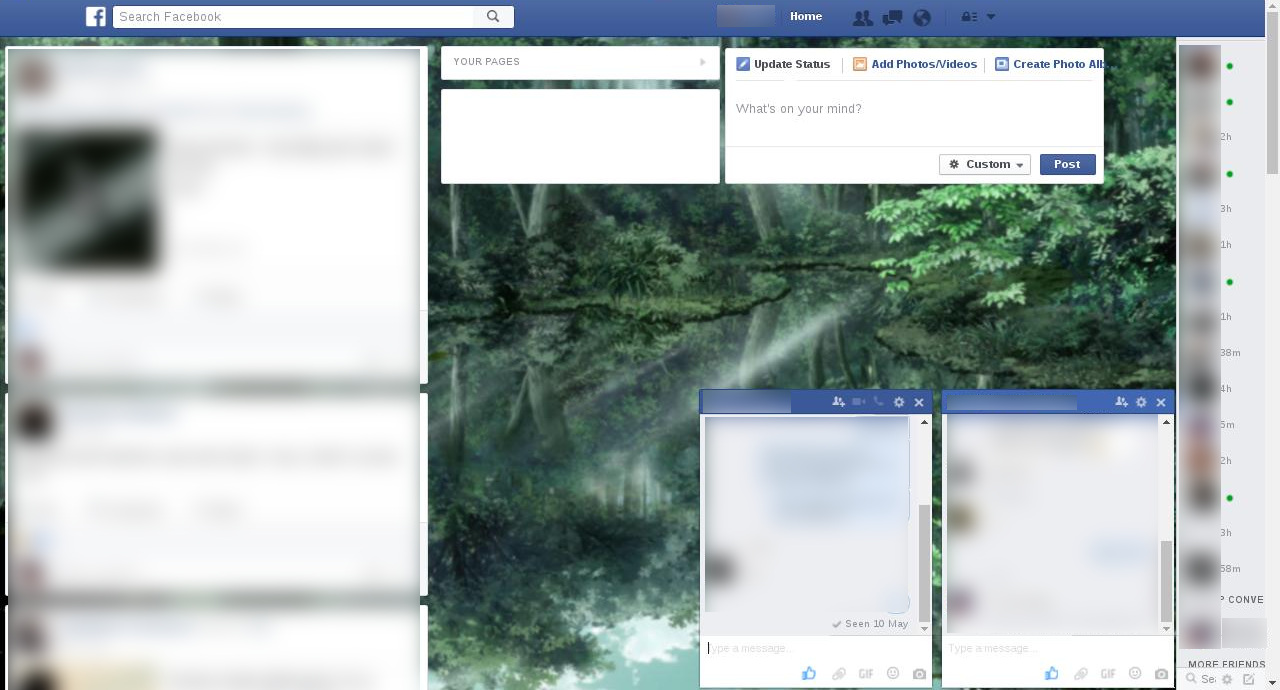Click the Facebook logo icon

coord(96,16)
